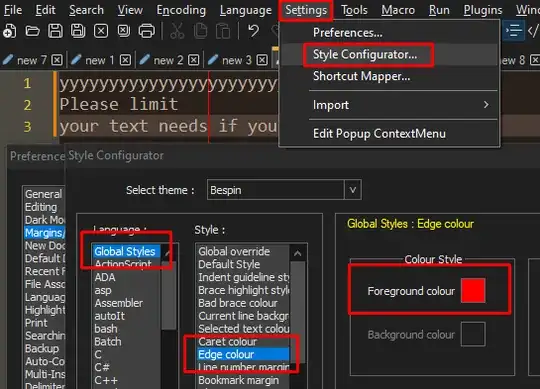This screenshot has width=540, height=389.
Task: Click the red Foreground colour swatch
Action: [x=473, y=291]
